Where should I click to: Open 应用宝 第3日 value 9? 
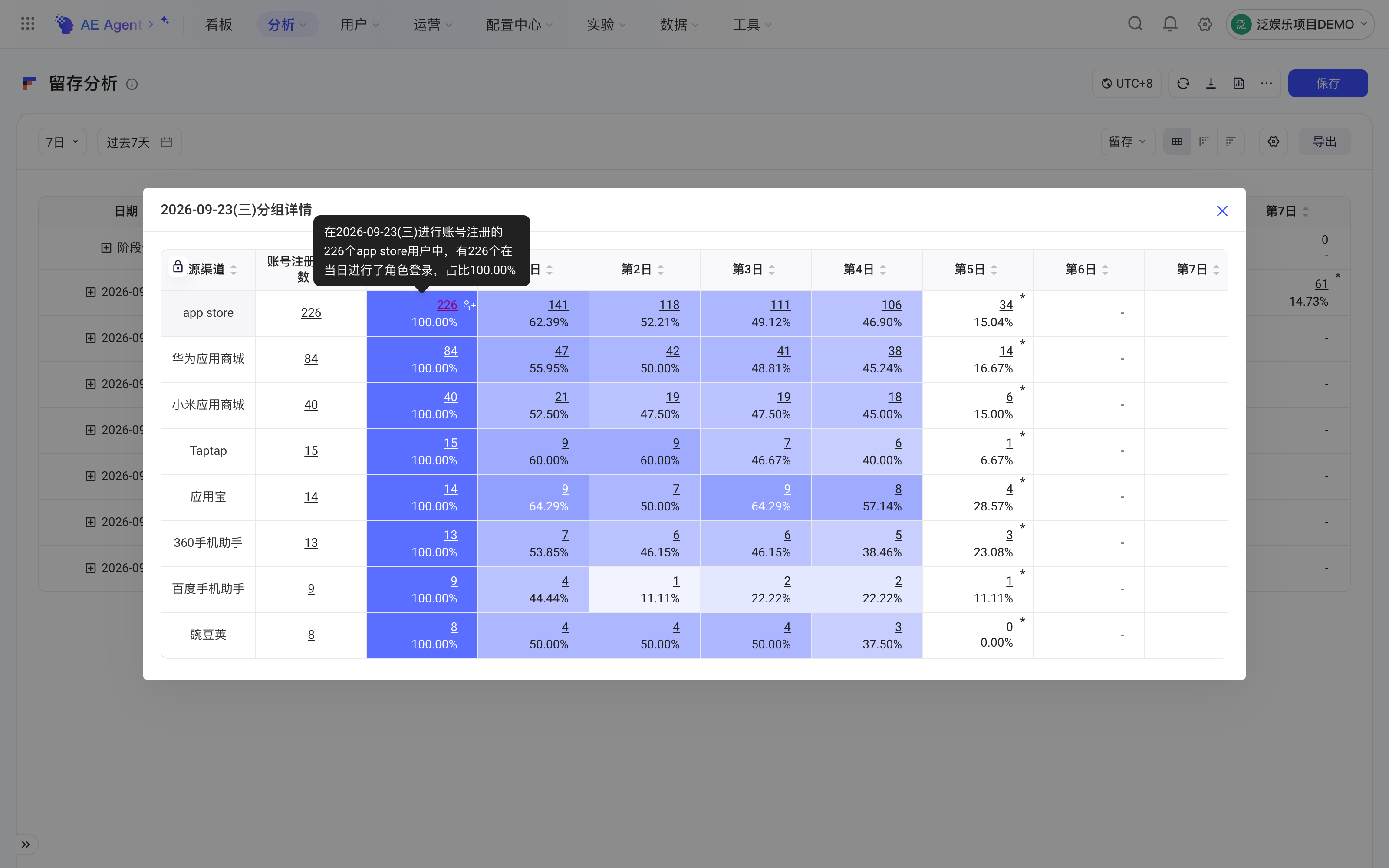point(787,489)
